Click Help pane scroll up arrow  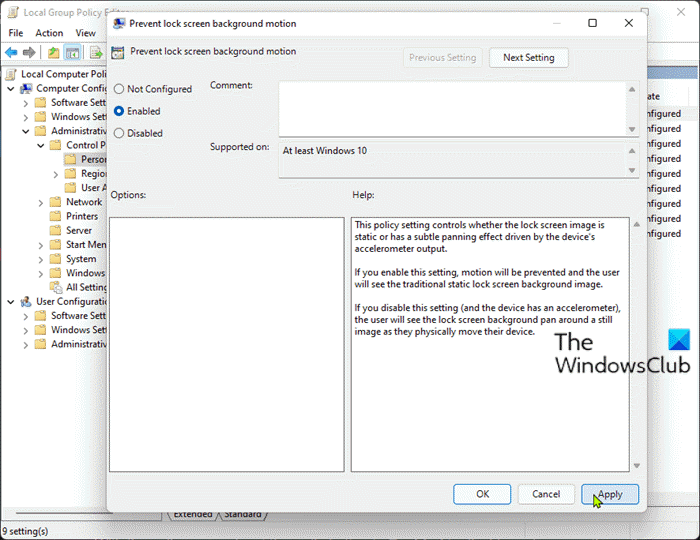637,224
